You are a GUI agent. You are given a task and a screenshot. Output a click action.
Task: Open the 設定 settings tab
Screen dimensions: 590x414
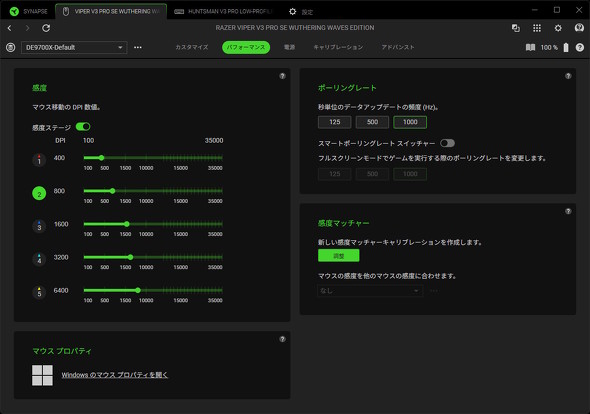click(x=301, y=12)
